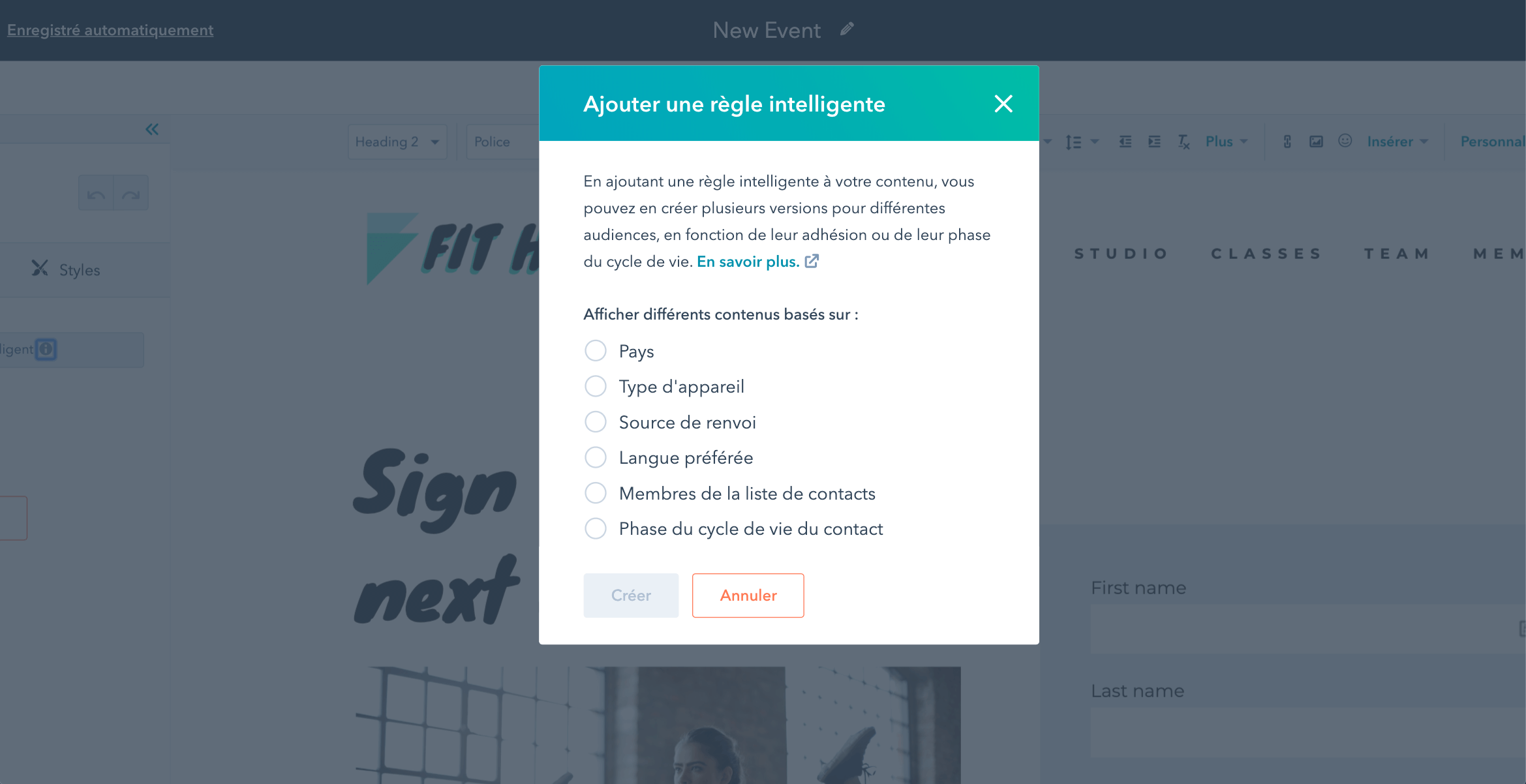1526x784 pixels.
Task: Click the clear formatting icon
Action: tap(1183, 142)
